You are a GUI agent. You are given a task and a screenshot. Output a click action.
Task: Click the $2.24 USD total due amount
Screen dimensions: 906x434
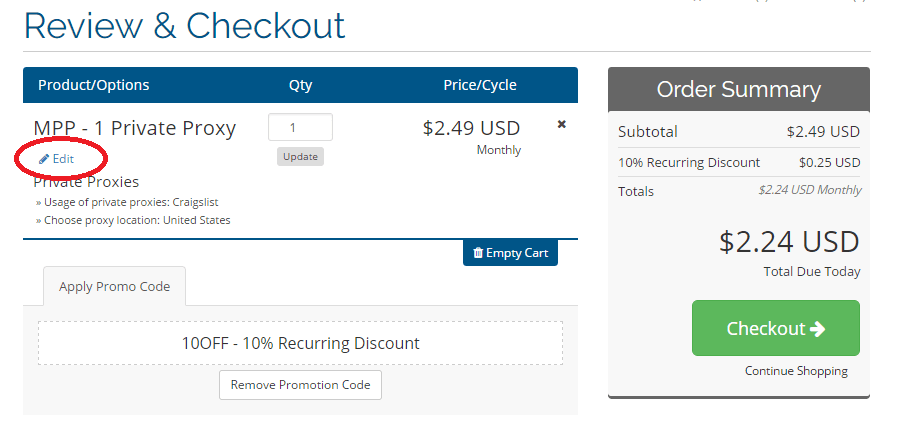tap(789, 242)
